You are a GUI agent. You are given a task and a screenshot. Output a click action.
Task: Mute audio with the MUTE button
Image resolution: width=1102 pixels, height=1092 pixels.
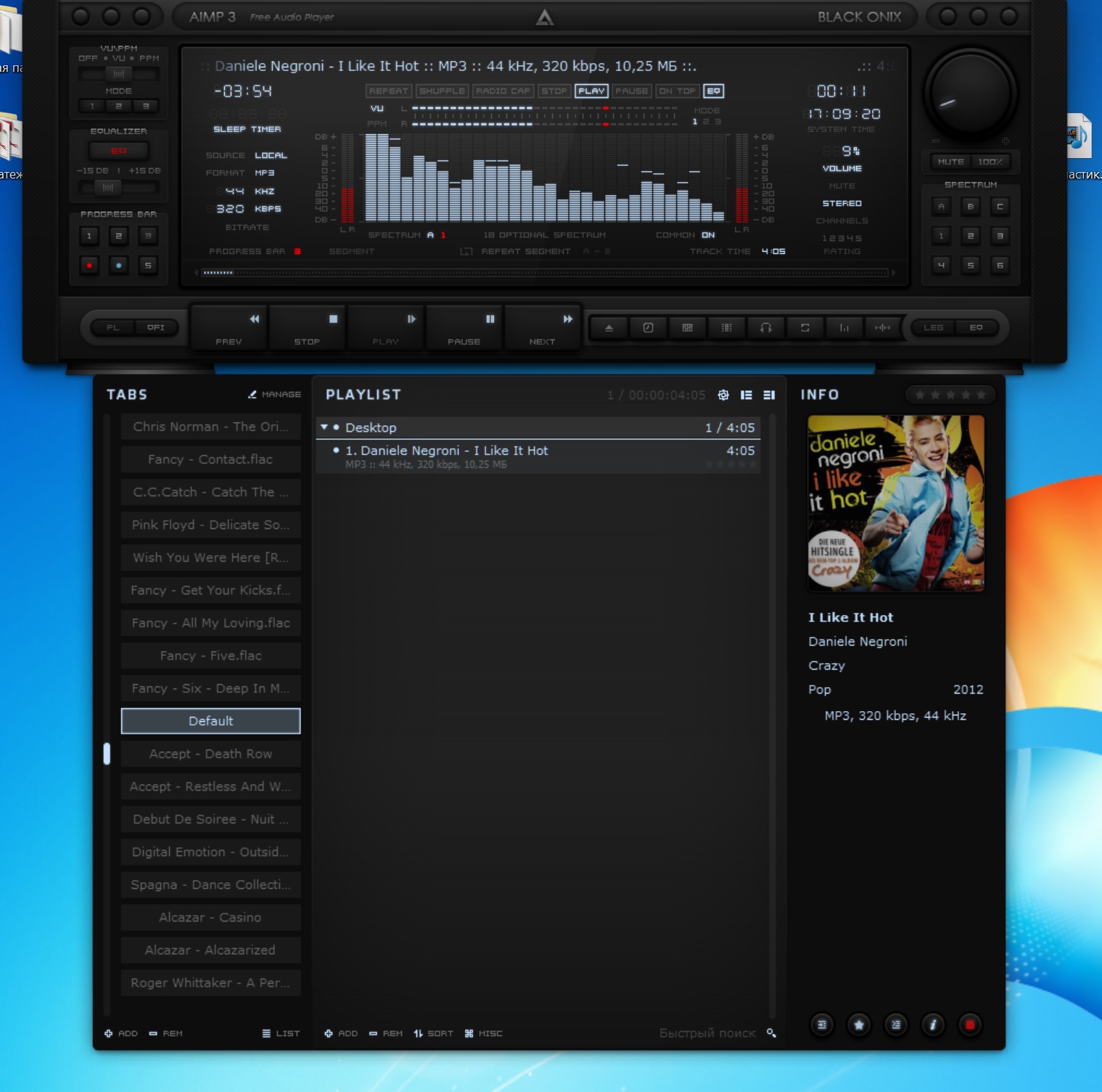950,162
